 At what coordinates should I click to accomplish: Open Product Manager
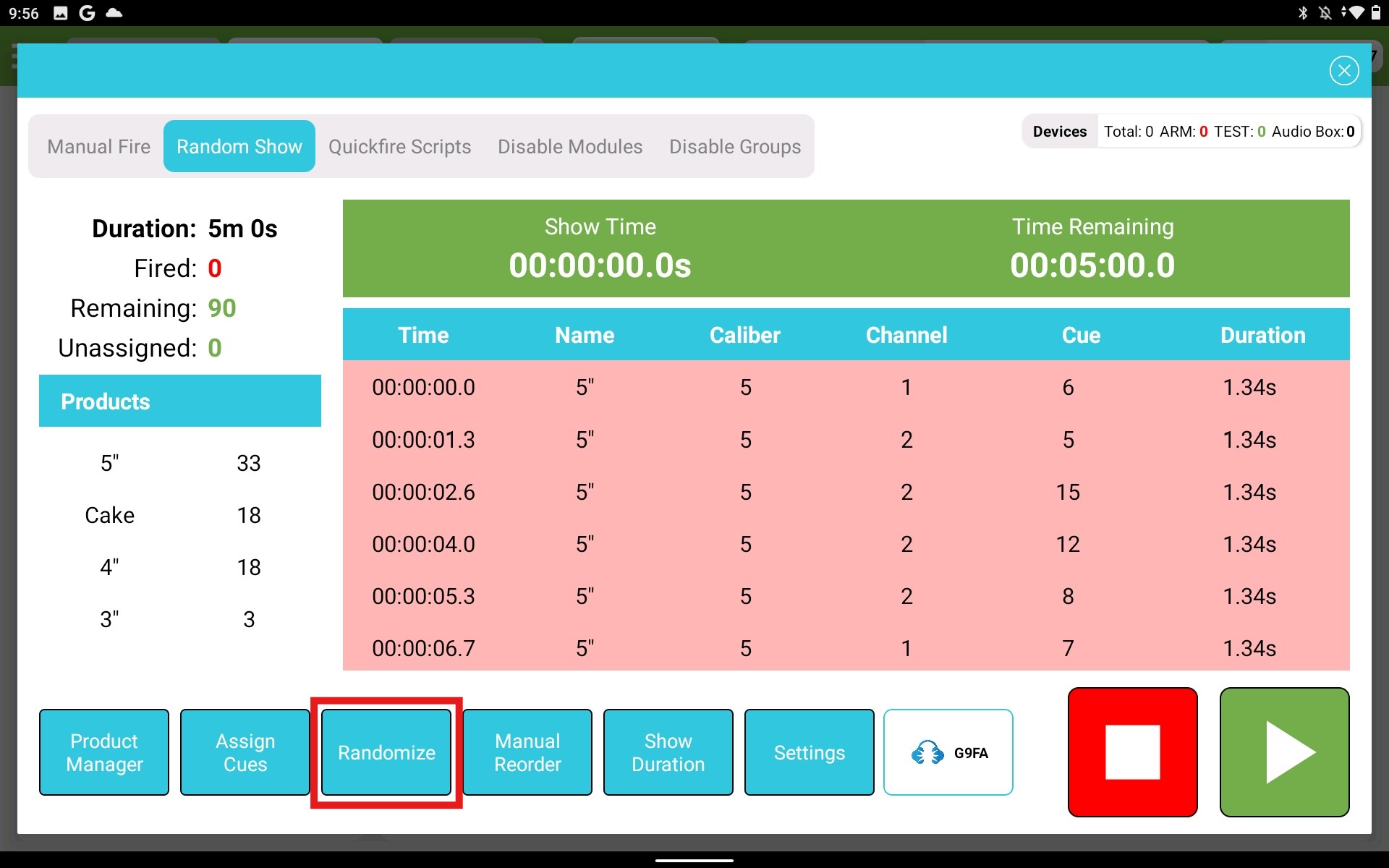(x=104, y=752)
